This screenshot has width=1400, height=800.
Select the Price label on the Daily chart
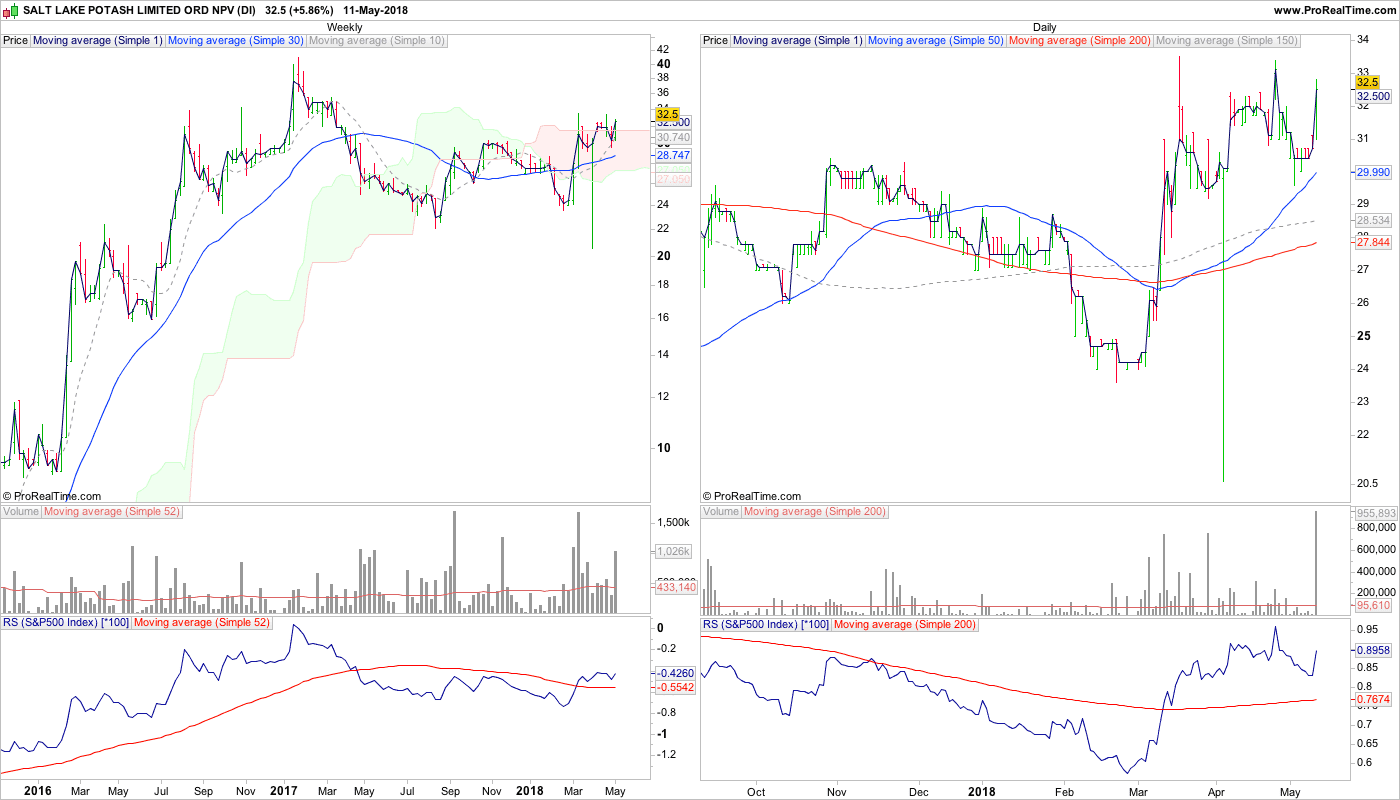pos(716,41)
